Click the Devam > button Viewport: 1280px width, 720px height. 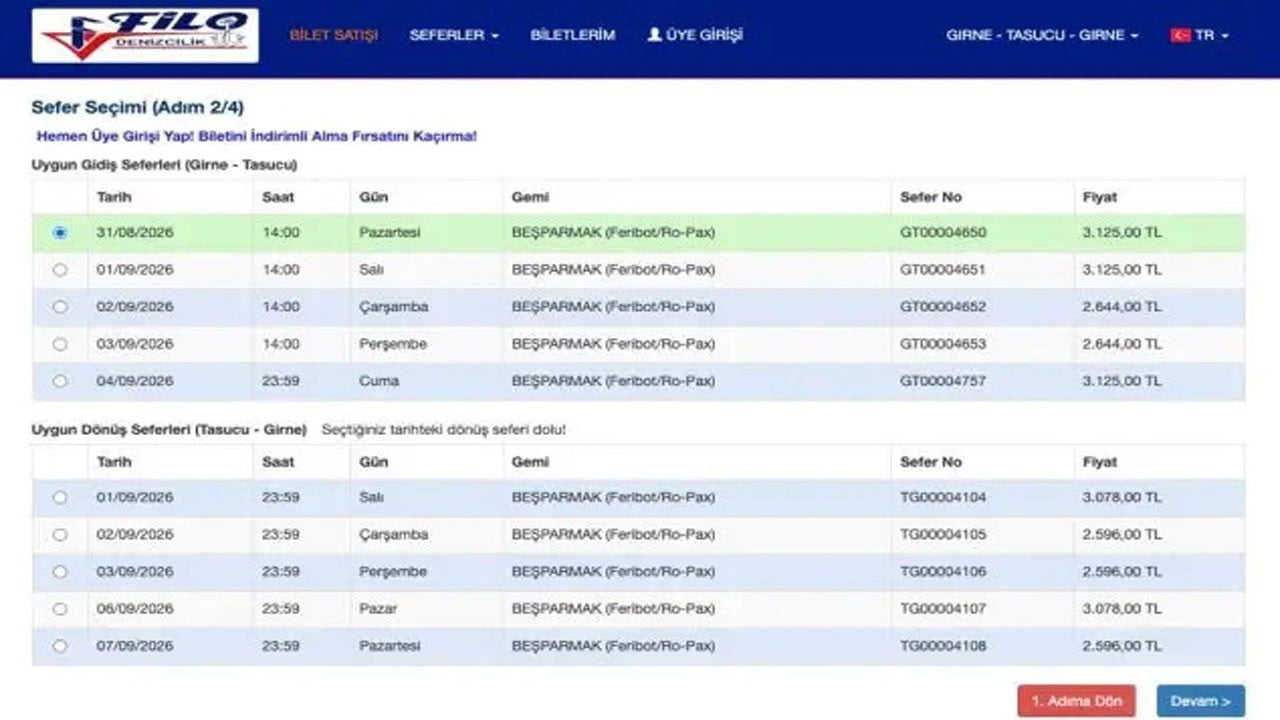[x=1201, y=701]
